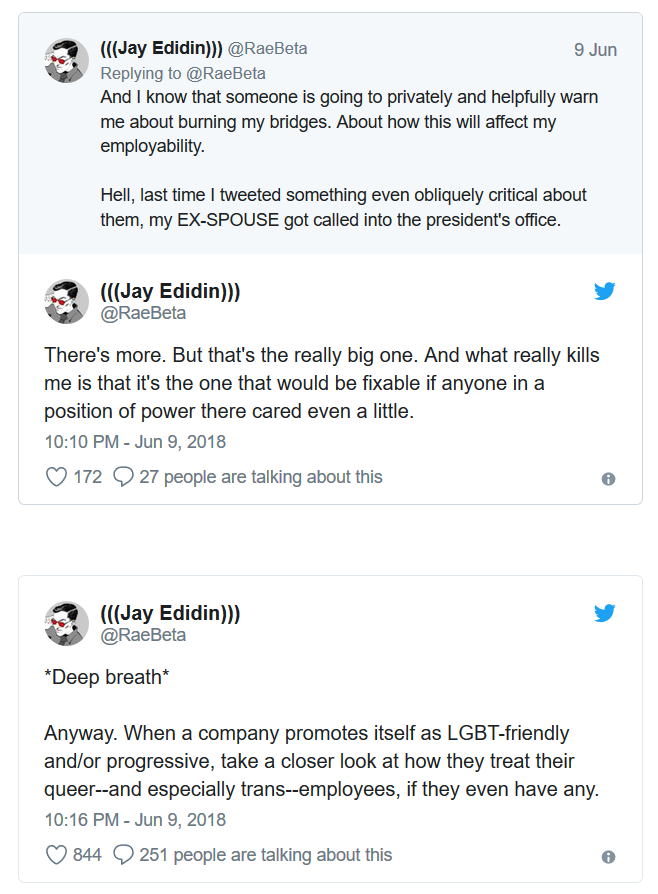Click Twitter bird icon on bottom tweet
This screenshot has height=894, width=658.
604,613
